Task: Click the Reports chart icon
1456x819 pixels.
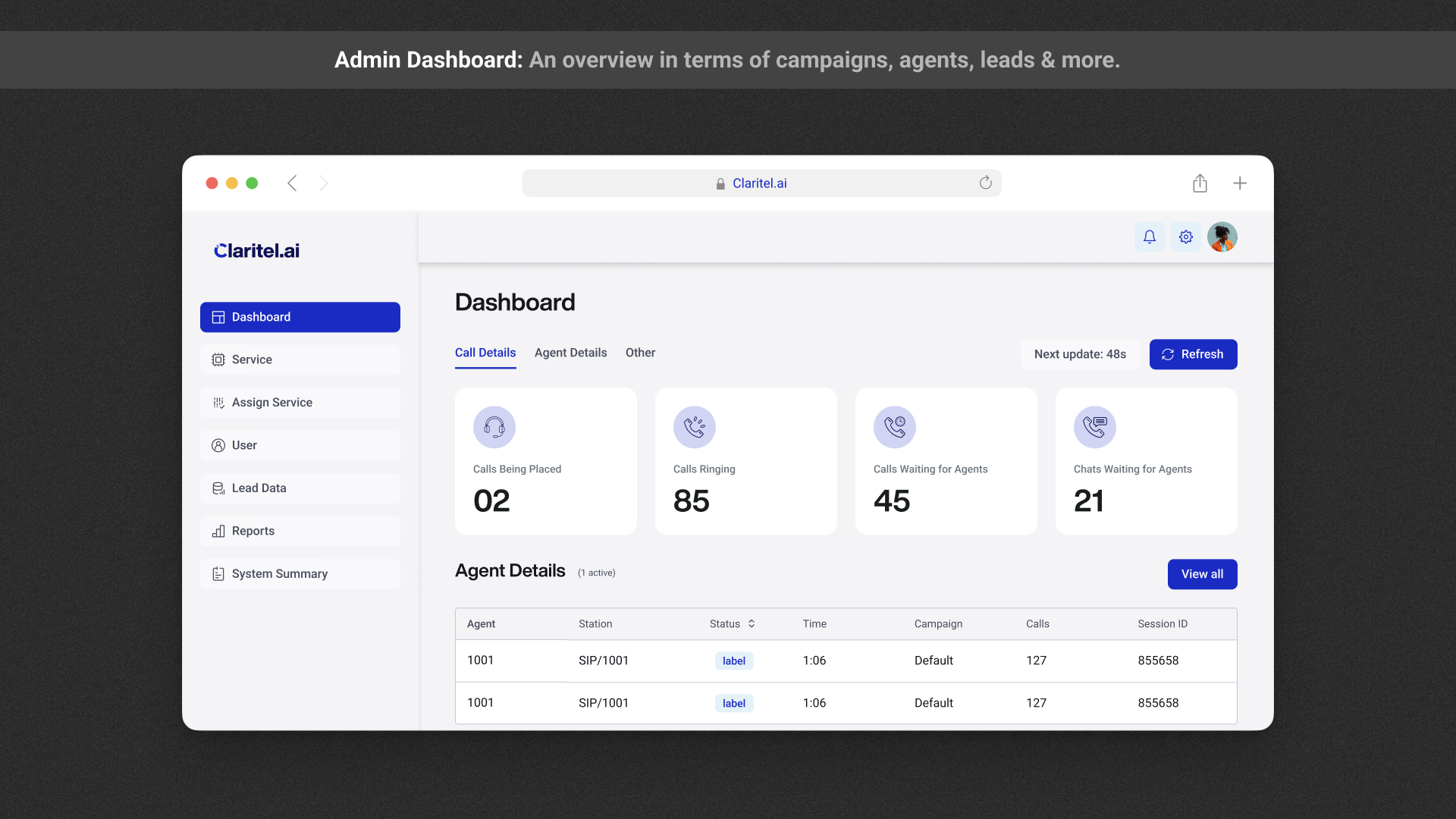Action: pyautogui.click(x=218, y=531)
